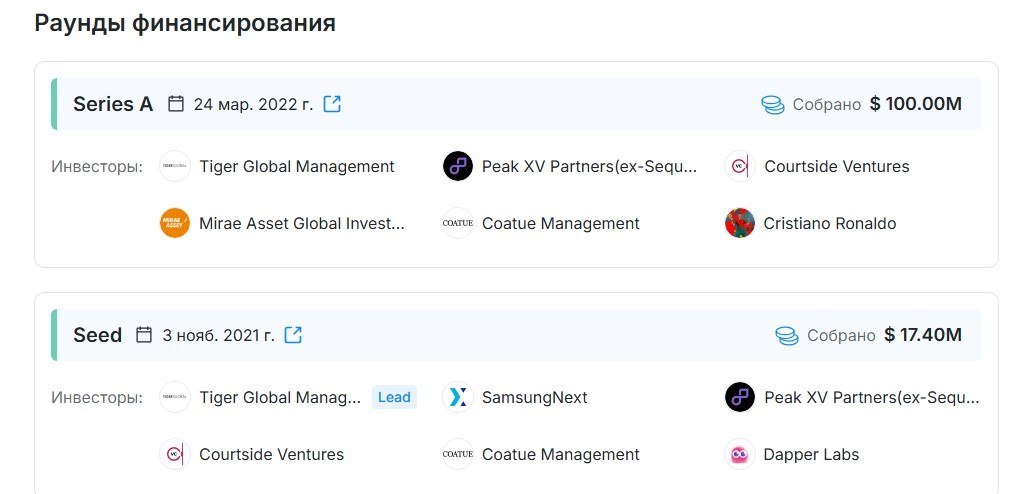Click the Mirae Asset orange logo
The height and width of the screenshot is (494, 1032).
(175, 223)
